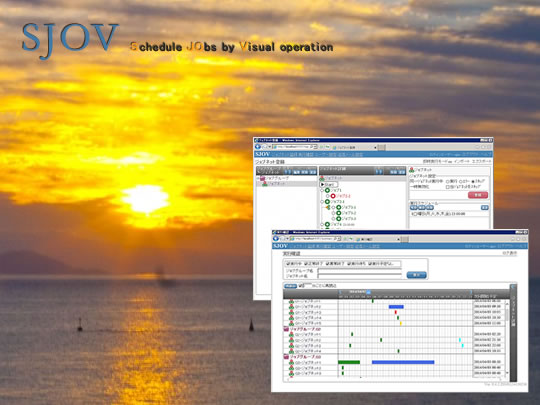Click the Start node in job net
The image size is (540, 405).
(328, 185)
